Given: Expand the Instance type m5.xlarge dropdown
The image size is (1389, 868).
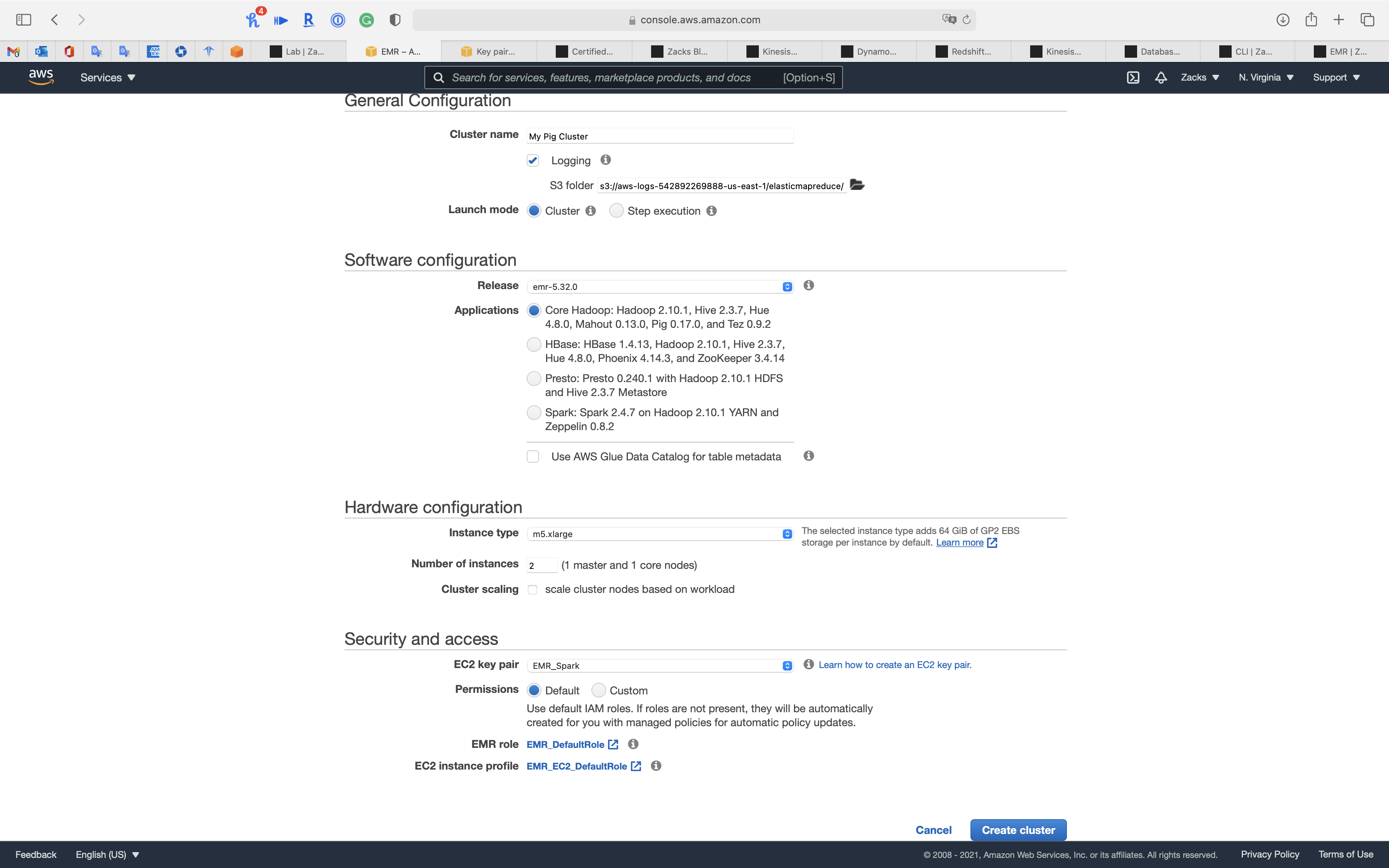Looking at the screenshot, I should tap(660, 534).
